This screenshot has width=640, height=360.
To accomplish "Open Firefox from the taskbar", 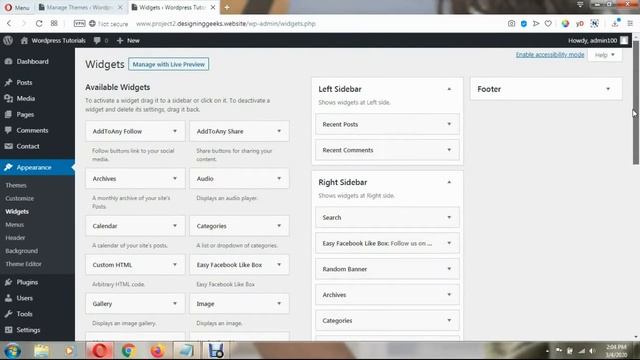I will click(158, 351).
